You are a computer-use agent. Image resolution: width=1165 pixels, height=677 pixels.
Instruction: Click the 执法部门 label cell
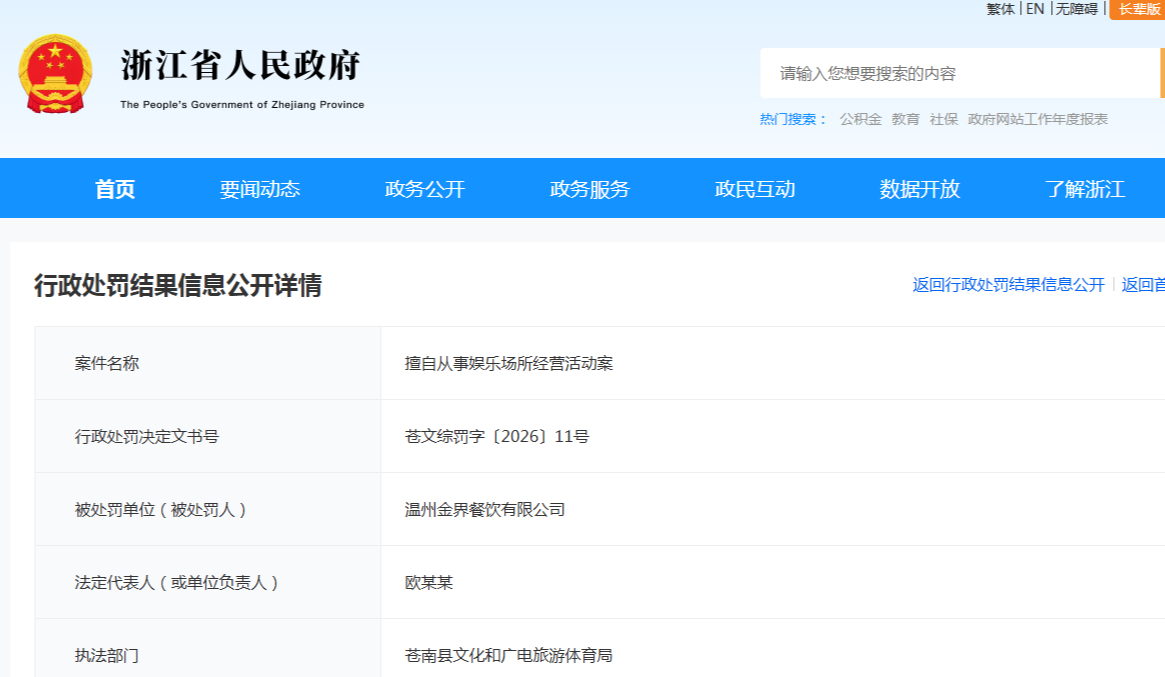coord(208,648)
